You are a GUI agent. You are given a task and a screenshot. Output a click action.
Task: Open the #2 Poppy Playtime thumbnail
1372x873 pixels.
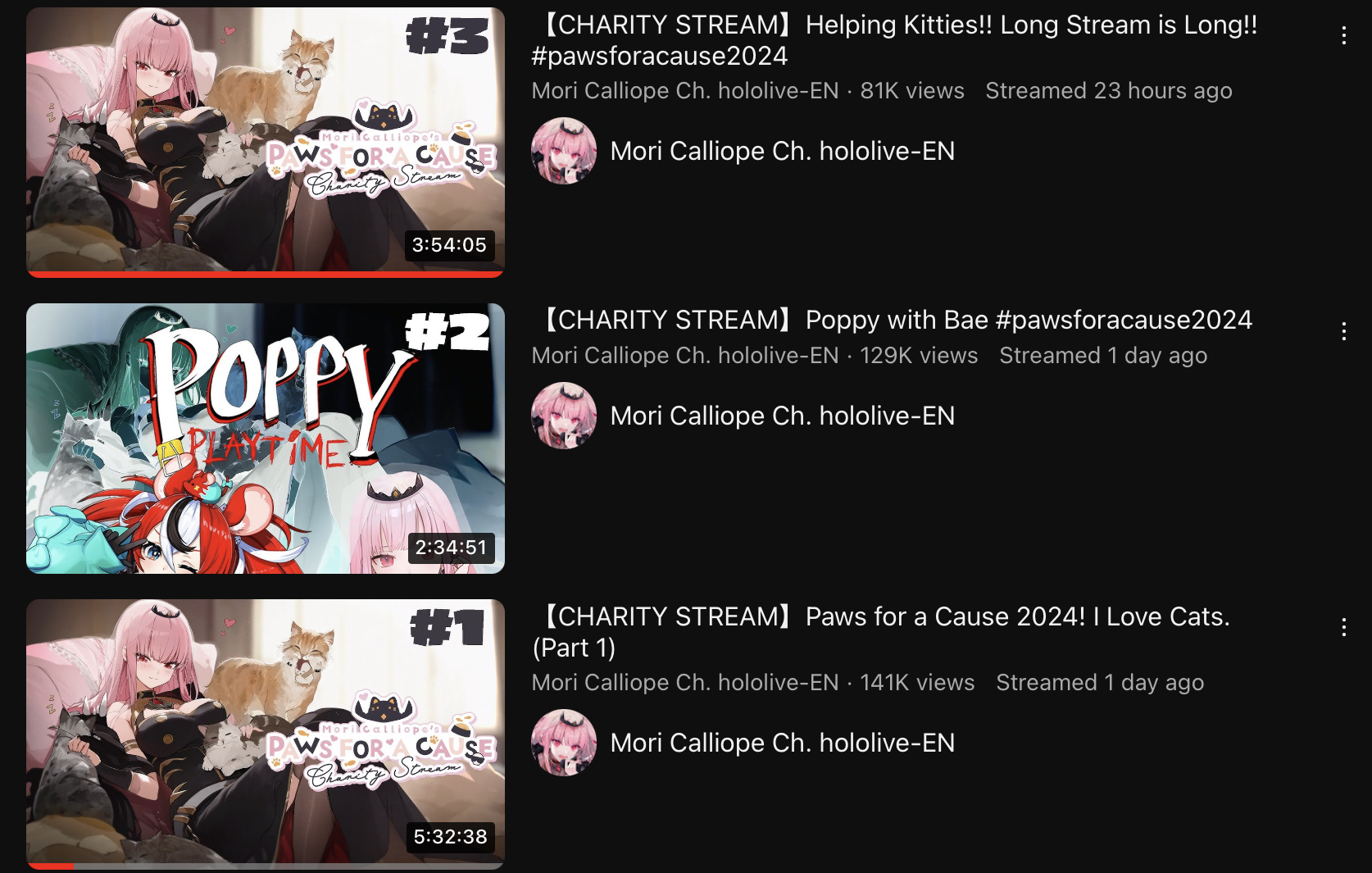click(x=266, y=439)
